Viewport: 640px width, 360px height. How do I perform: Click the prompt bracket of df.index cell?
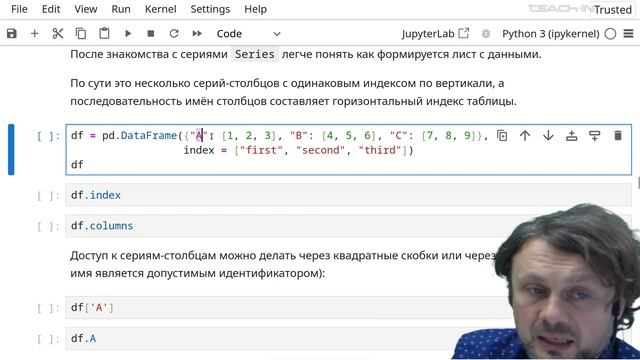pos(49,196)
